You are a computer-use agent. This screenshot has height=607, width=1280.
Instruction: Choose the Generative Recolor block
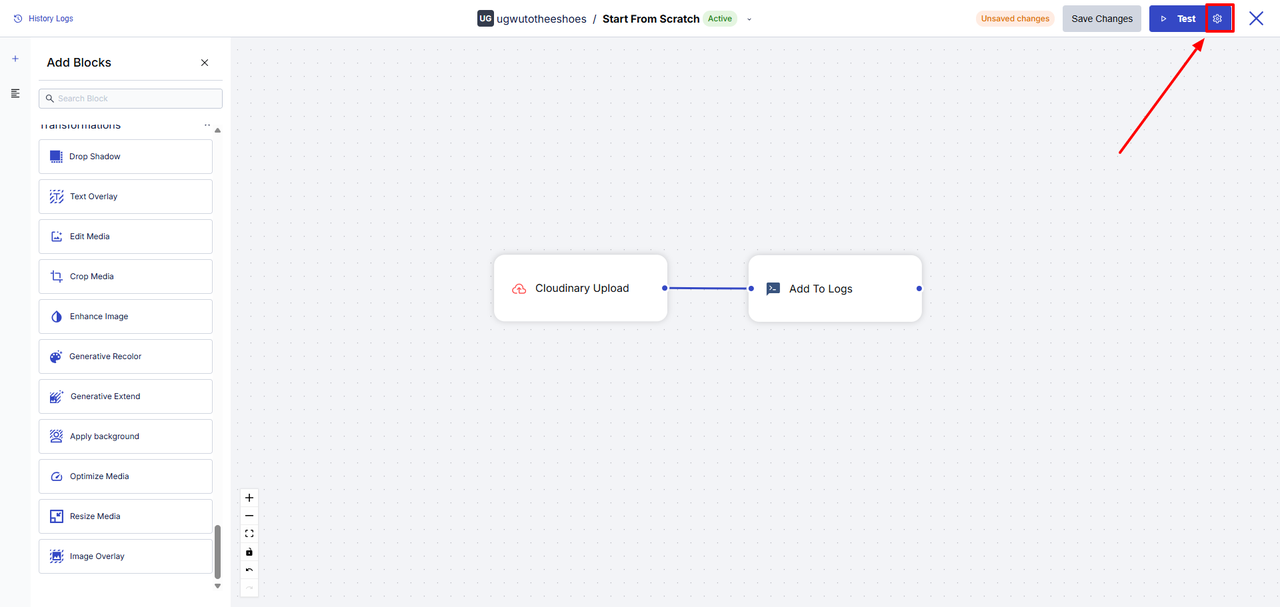126,357
